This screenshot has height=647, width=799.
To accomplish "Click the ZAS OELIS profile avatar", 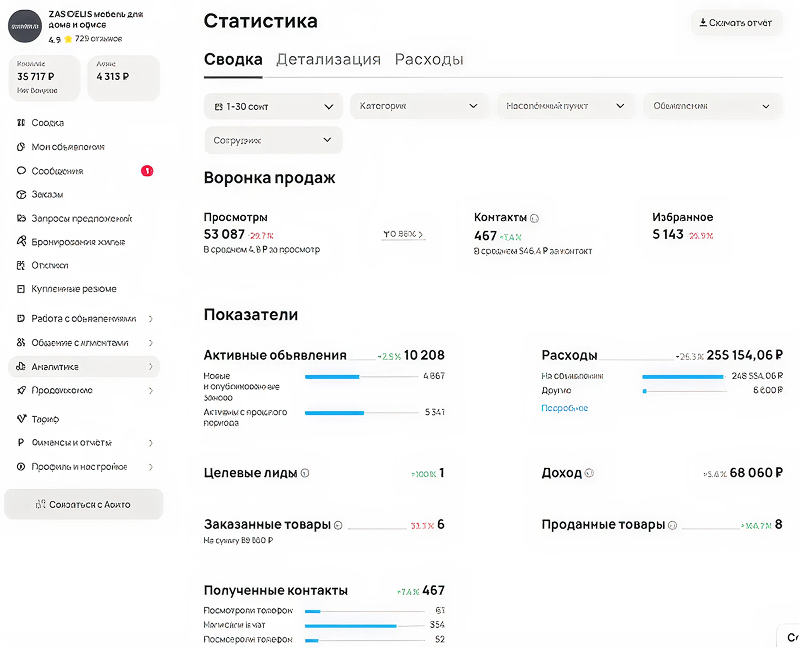I will click(23, 26).
